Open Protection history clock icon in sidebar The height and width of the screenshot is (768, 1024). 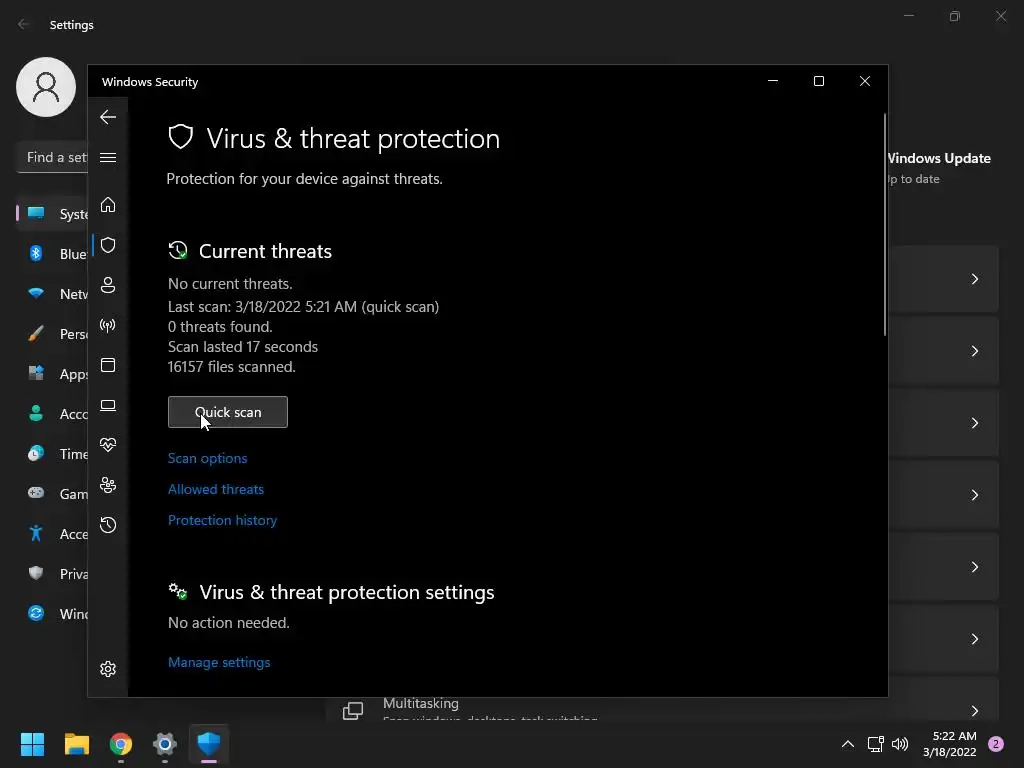(x=108, y=525)
